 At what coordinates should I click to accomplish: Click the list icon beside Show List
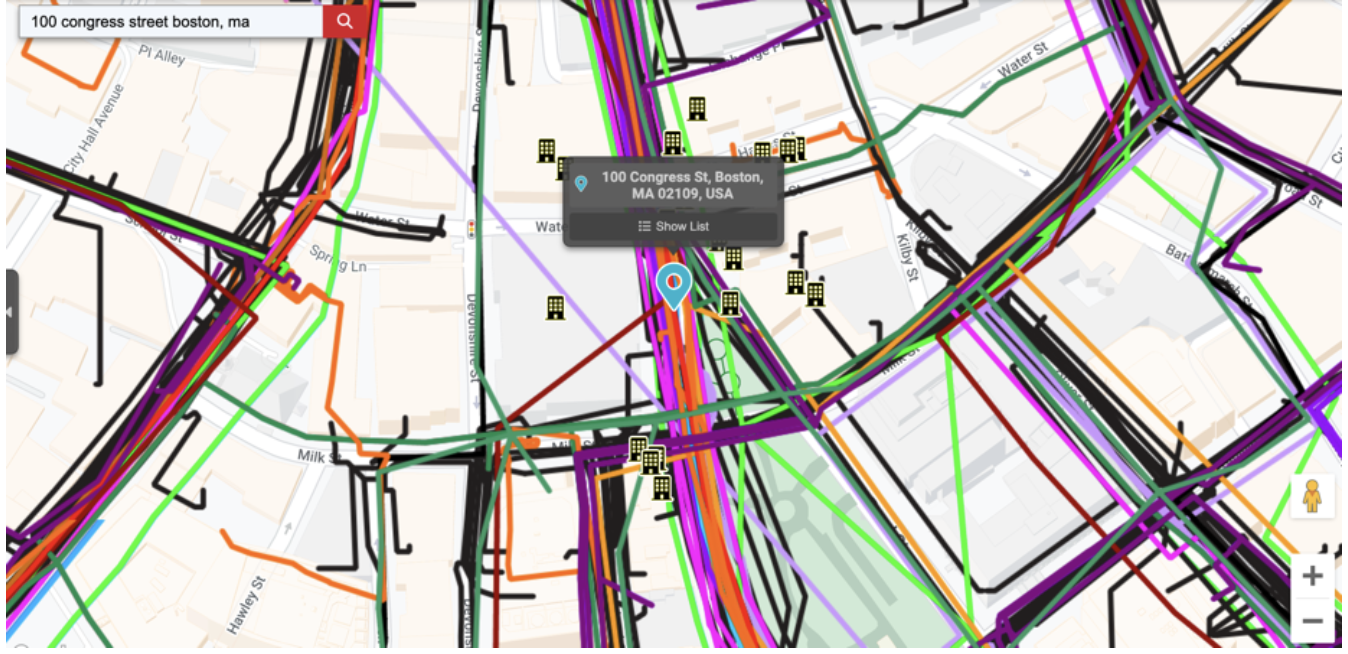click(x=644, y=226)
